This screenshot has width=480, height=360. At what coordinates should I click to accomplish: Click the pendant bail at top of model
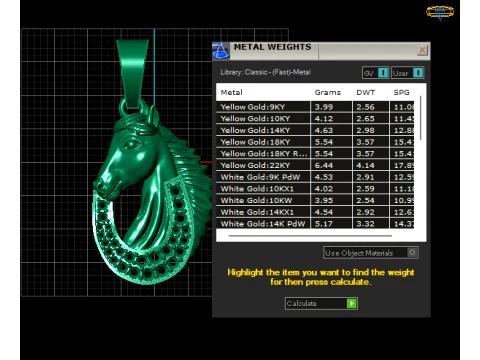pos(132,73)
